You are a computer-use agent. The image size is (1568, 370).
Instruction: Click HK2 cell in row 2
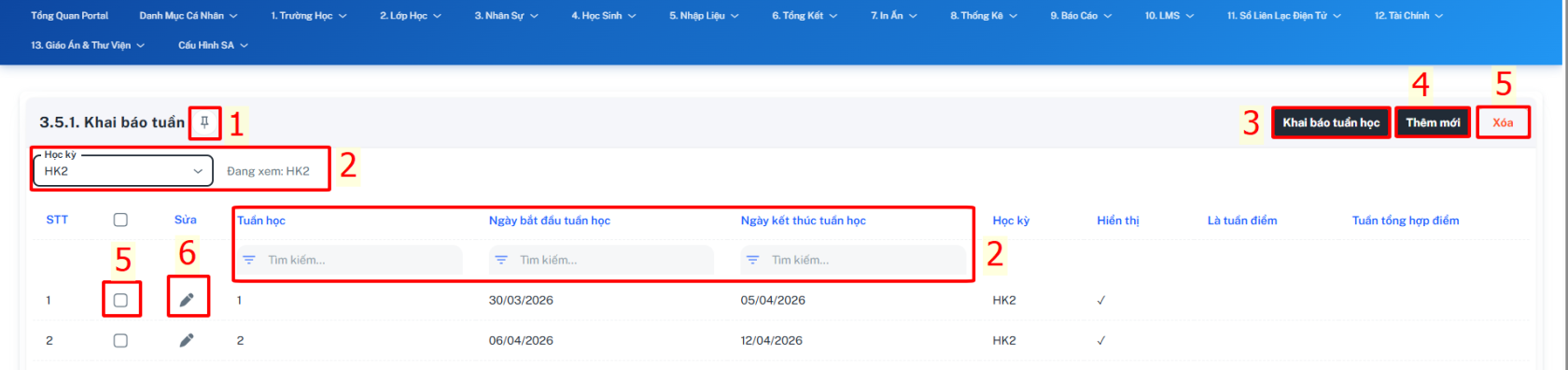[1004, 340]
